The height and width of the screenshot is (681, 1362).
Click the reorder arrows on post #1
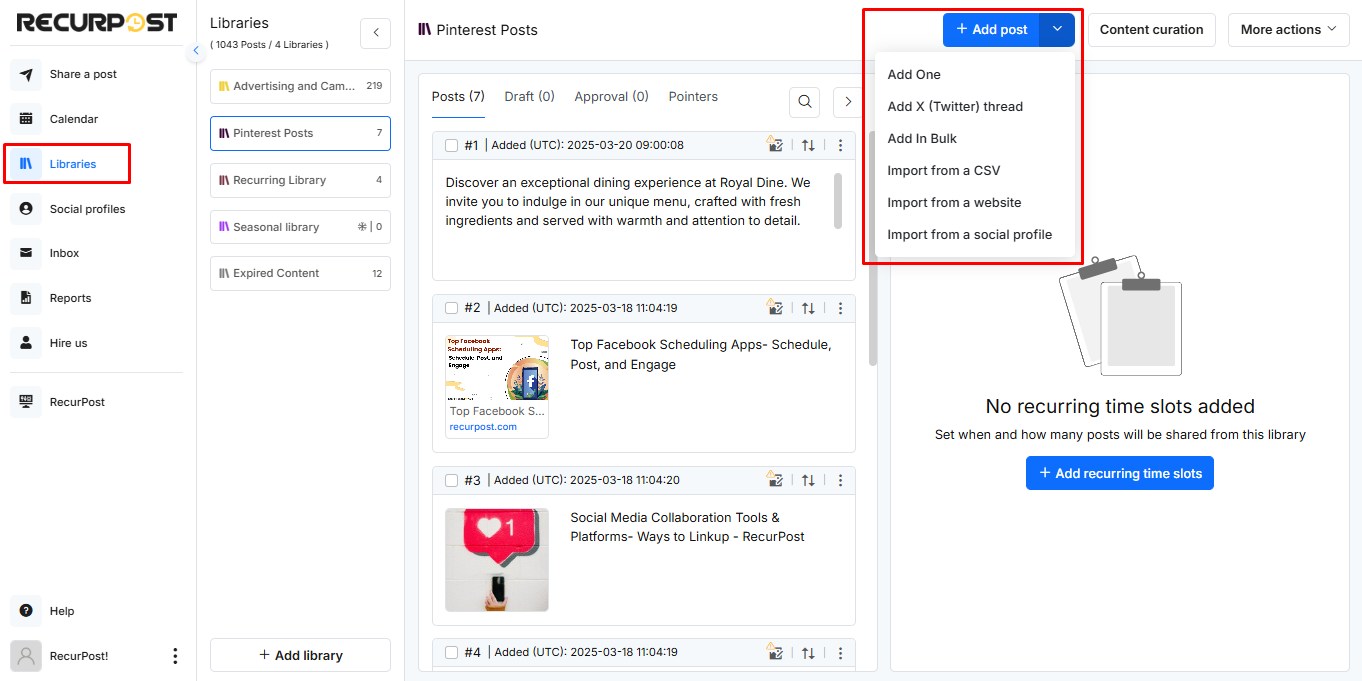click(808, 145)
